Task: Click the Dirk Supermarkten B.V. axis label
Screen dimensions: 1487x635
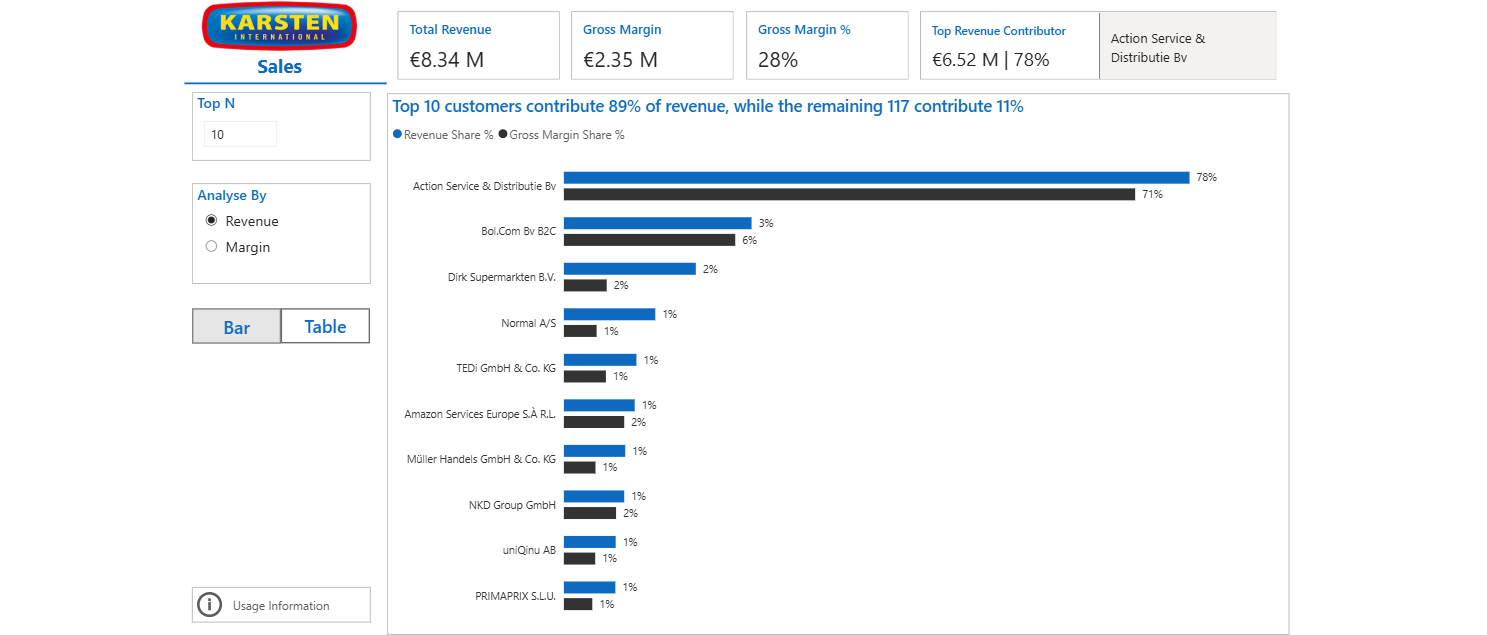Action: pyautogui.click(x=501, y=277)
